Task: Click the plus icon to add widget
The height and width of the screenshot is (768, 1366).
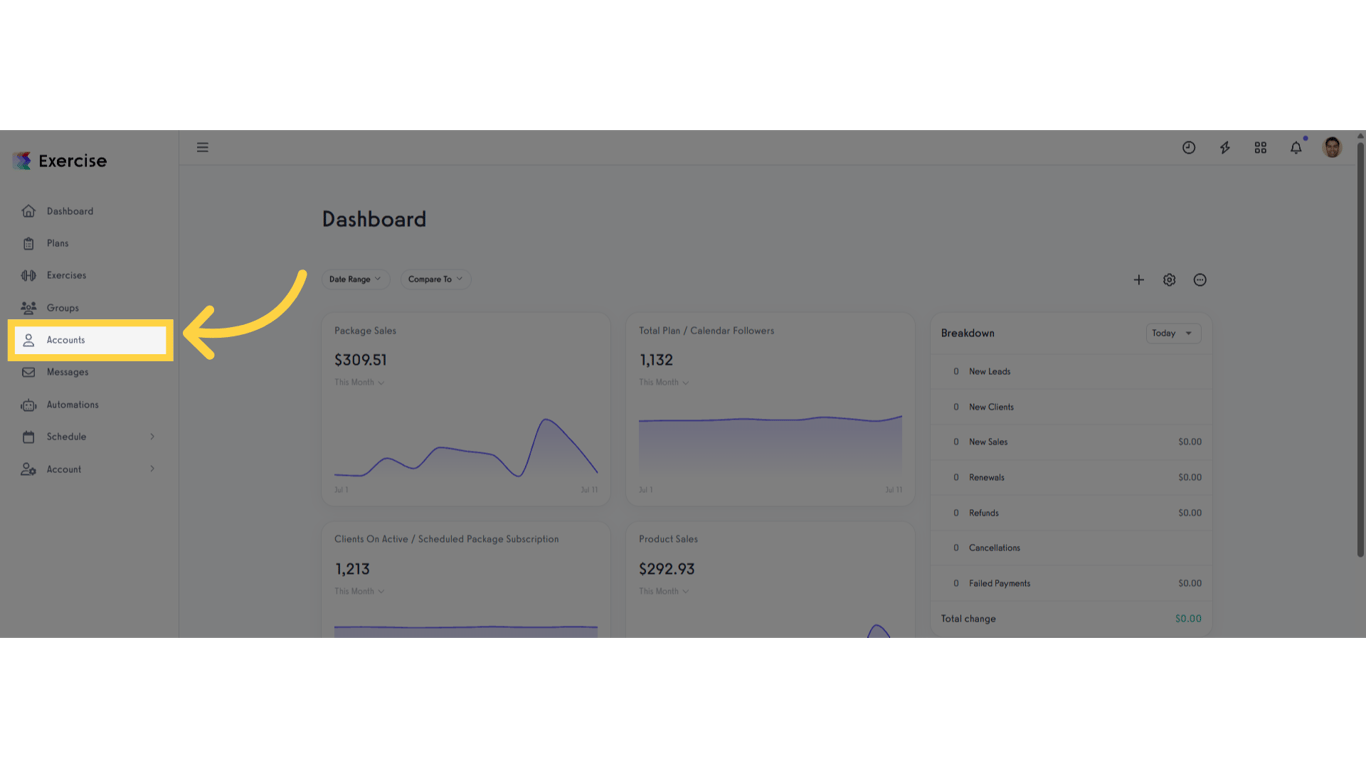Action: click(x=1138, y=280)
